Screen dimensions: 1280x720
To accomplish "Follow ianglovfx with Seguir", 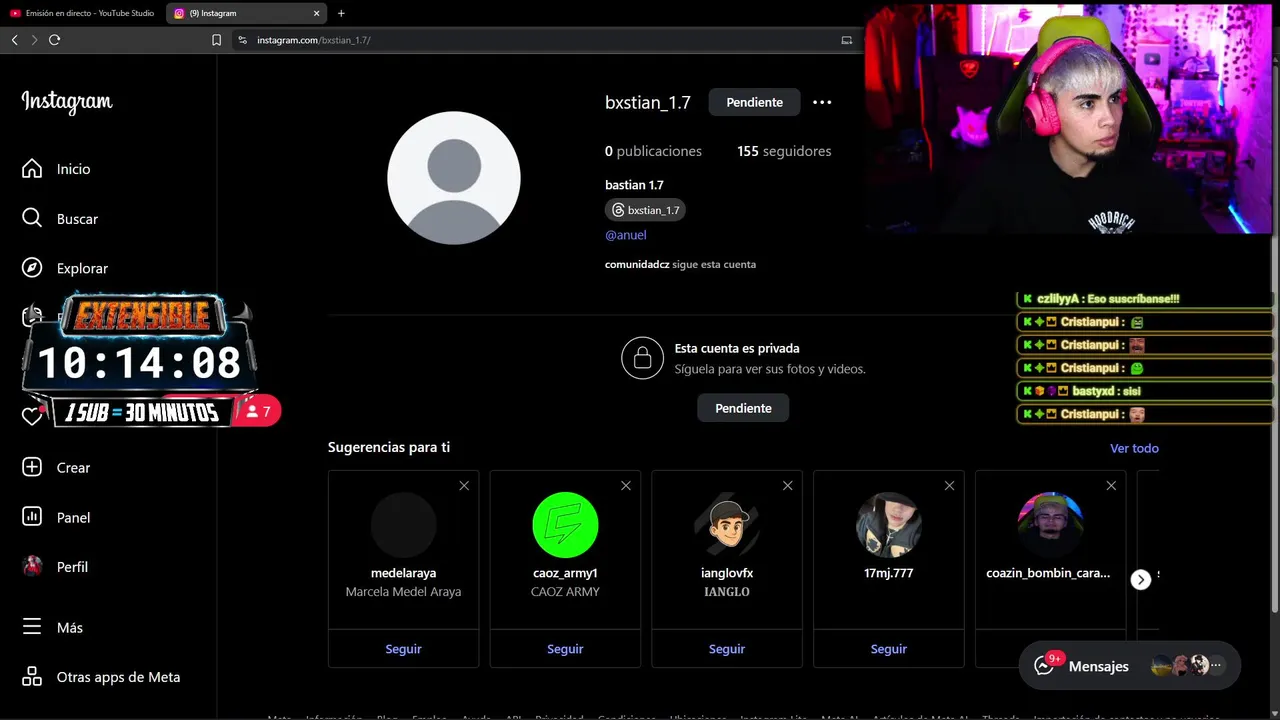I will (x=727, y=649).
